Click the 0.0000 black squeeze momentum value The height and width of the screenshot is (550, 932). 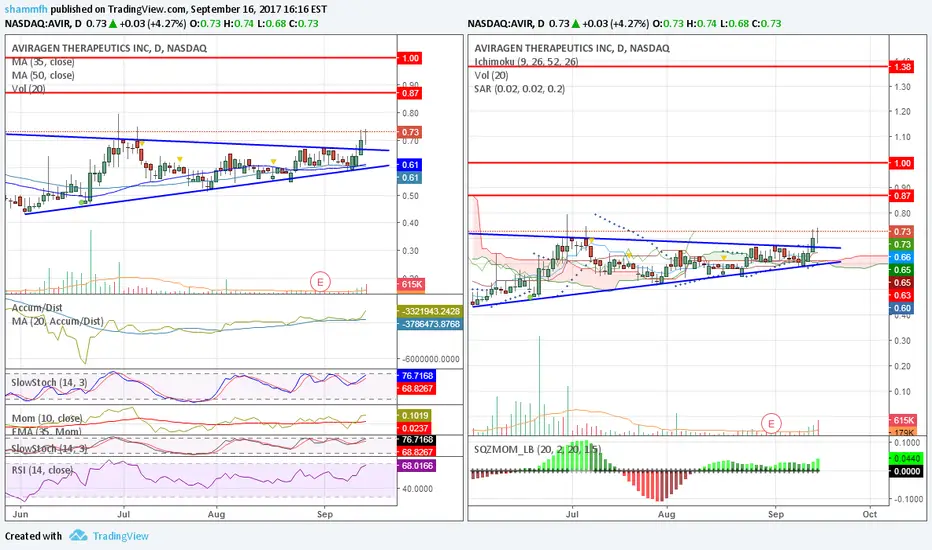tap(906, 471)
